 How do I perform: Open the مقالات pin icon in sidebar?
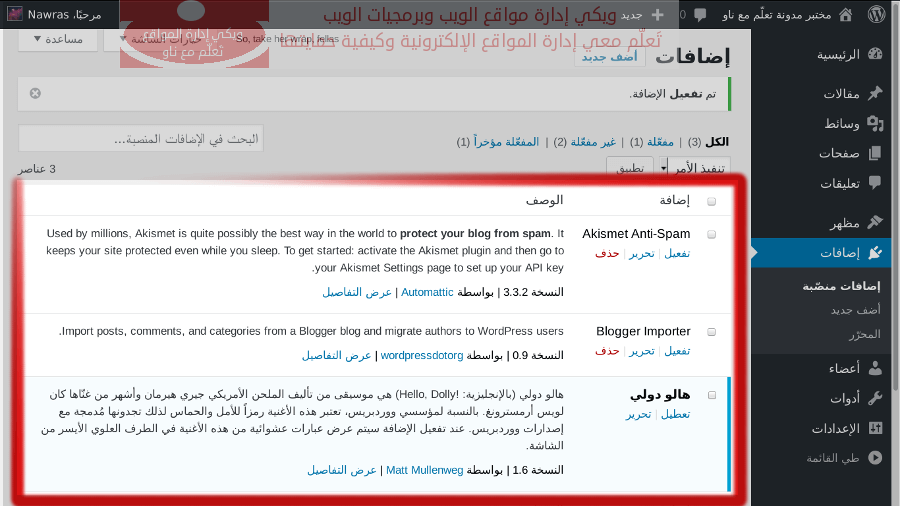point(875,93)
